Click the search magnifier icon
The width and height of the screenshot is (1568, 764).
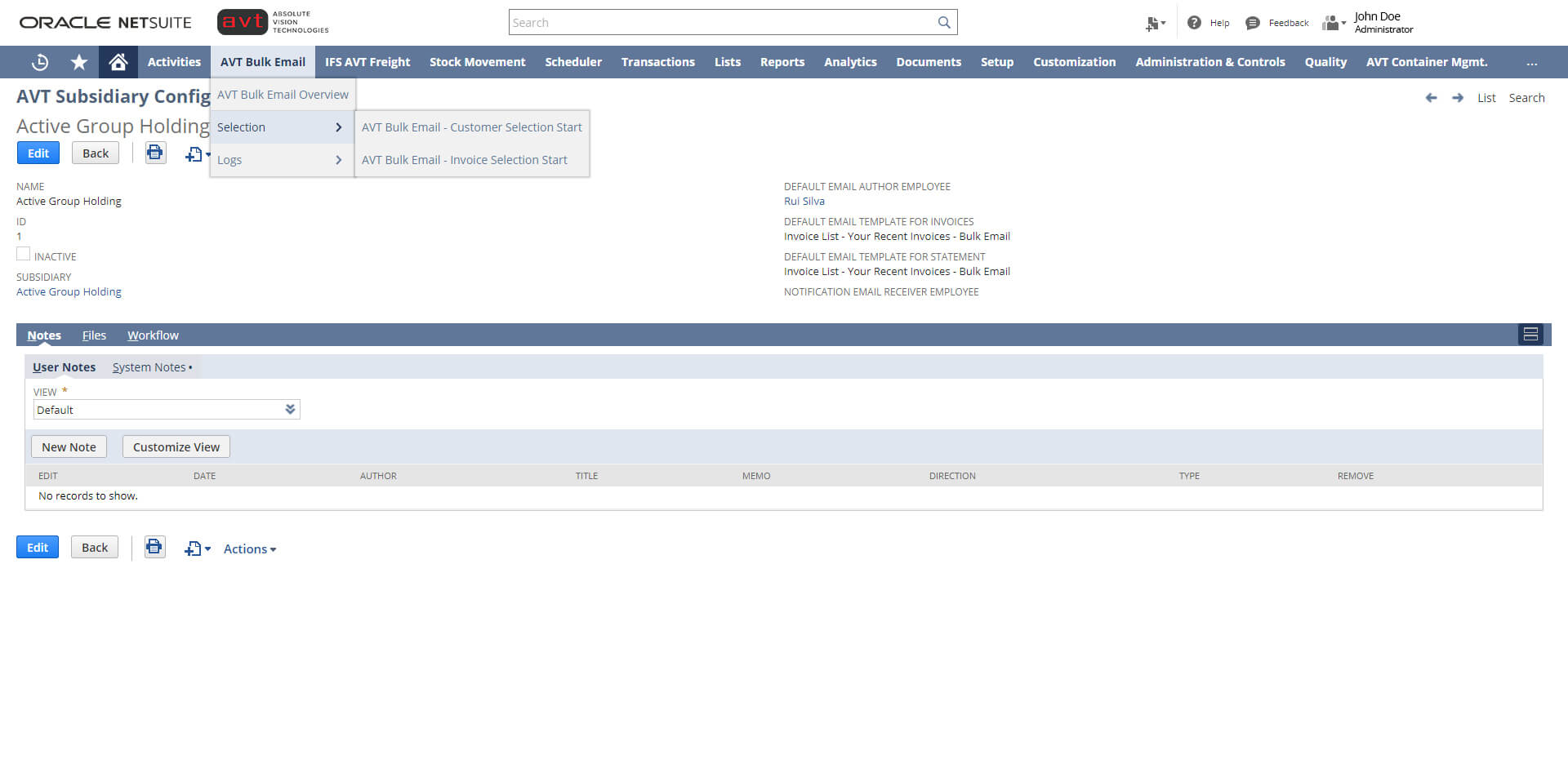pos(944,22)
